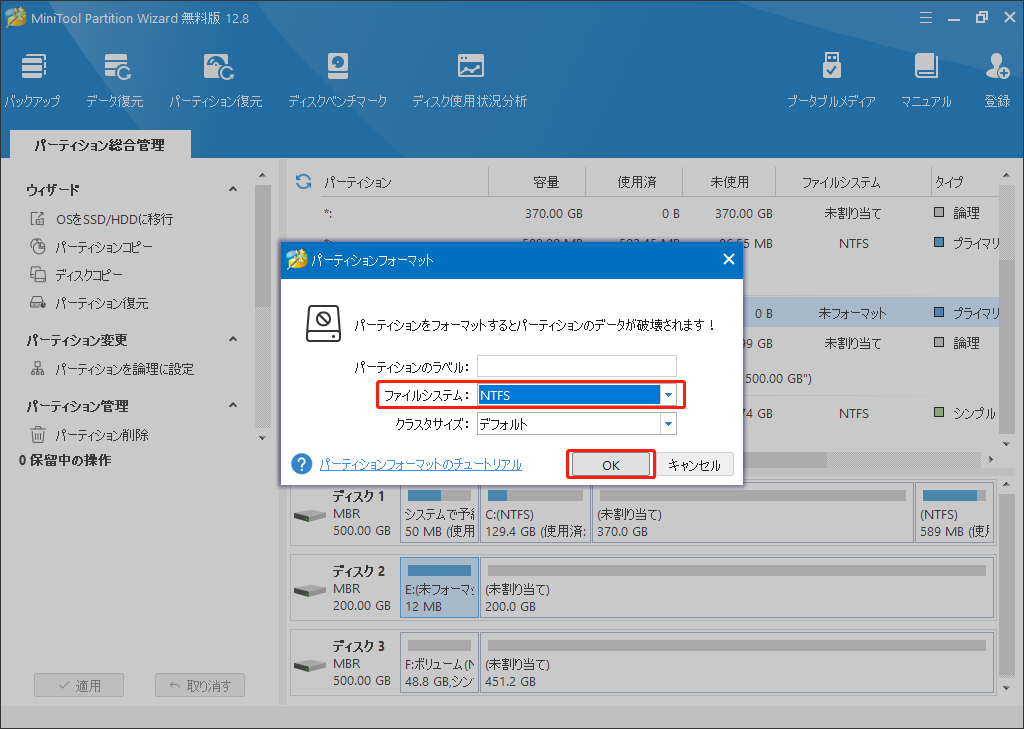Image resolution: width=1024 pixels, height=729 pixels.
Task: Launch データ復元 from toolbar
Action: coord(115,80)
